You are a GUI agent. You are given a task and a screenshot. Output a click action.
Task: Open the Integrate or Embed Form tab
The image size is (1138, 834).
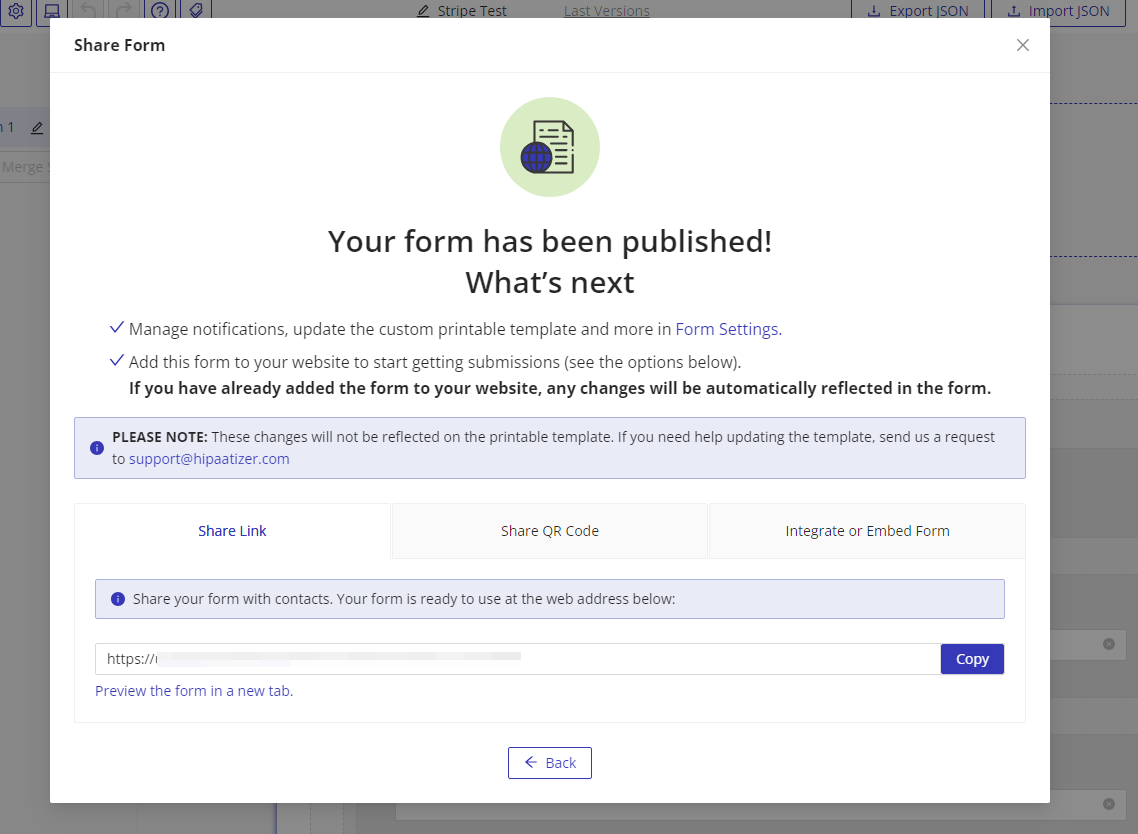click(x=867, y=531)
